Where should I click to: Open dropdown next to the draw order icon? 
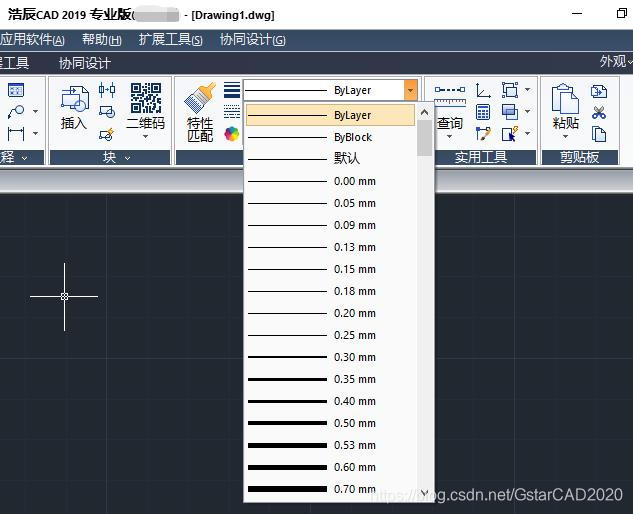(528, 111)
